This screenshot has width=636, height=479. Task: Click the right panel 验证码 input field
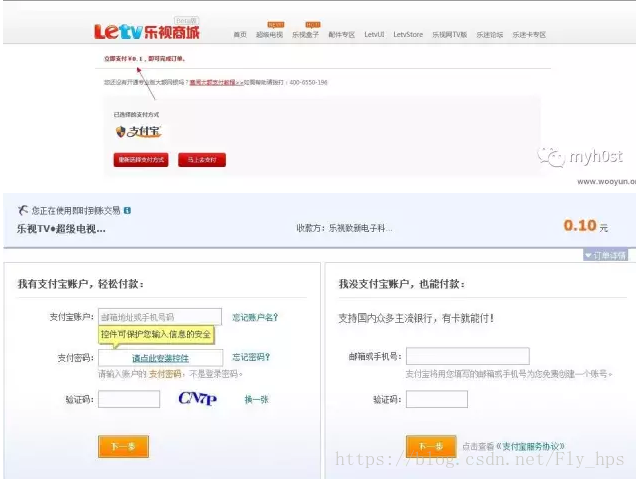pos(437,399)
